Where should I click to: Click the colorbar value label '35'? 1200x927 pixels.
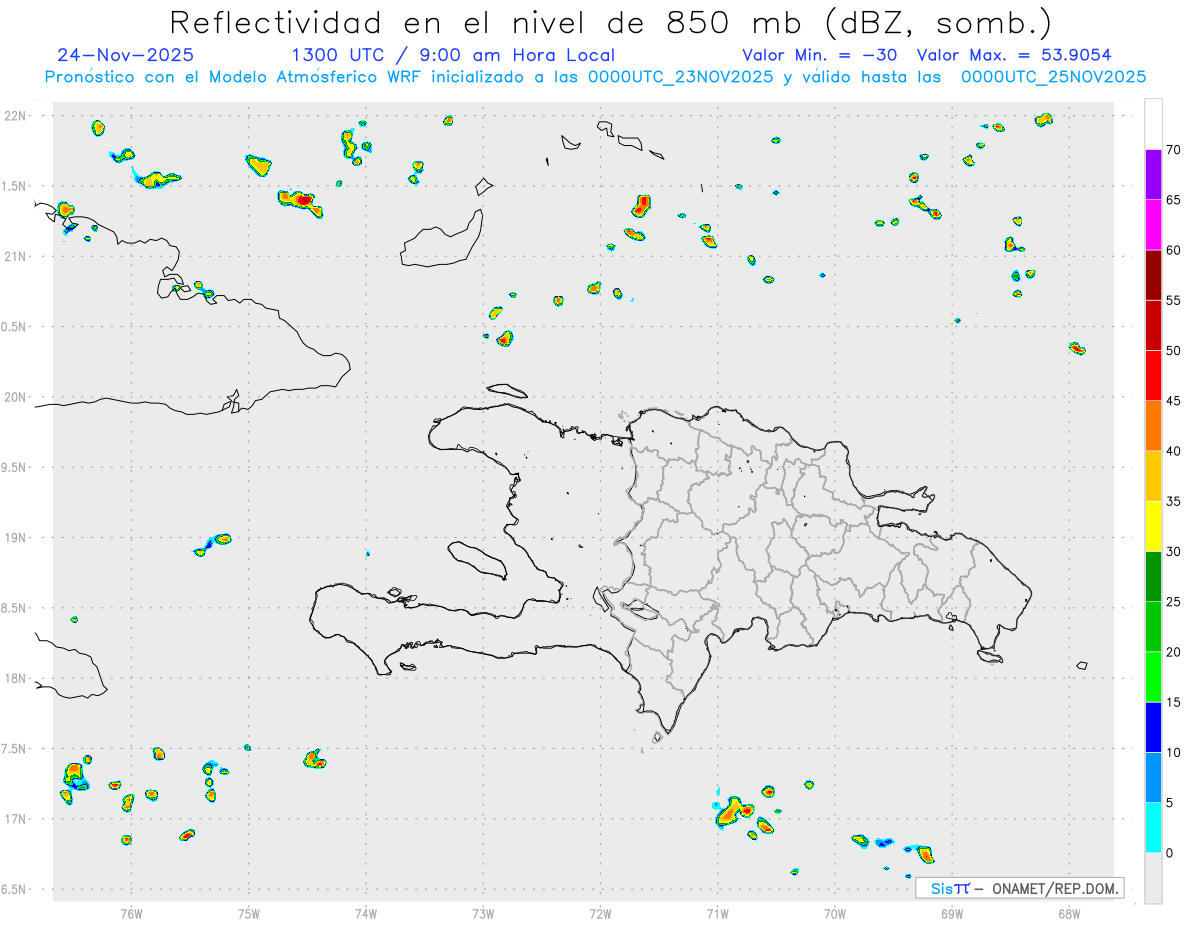tap(1174, 501)
